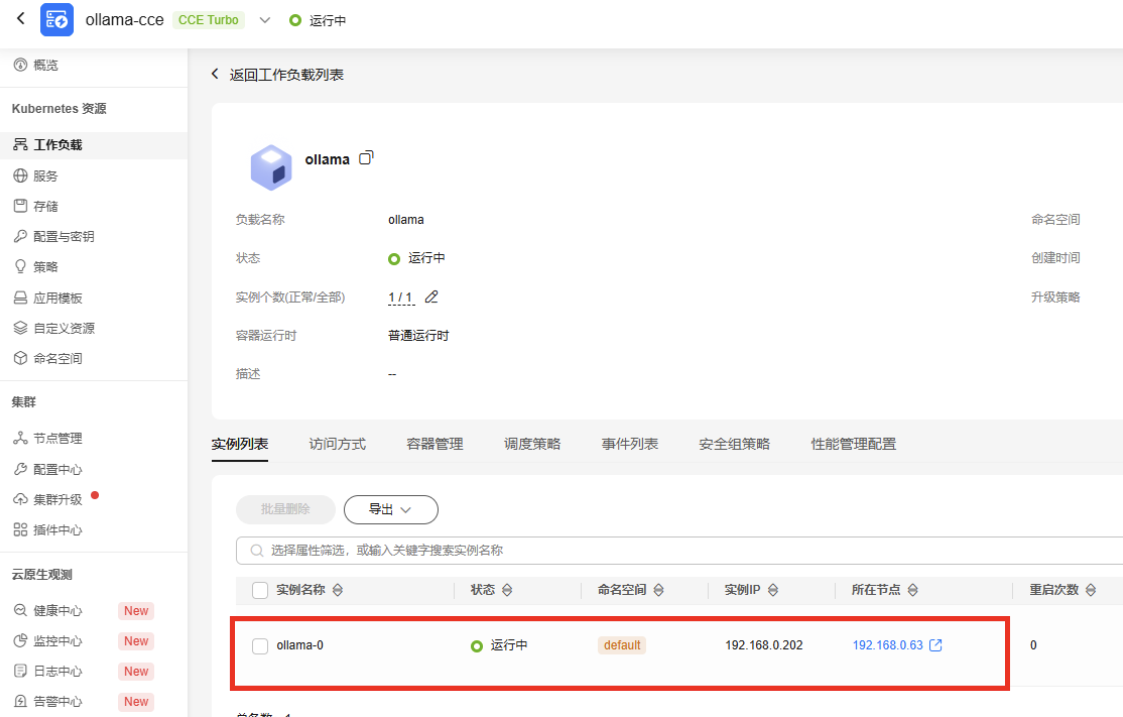The image size is (1123, 717).
Task: Click the 应用模板 icon
Action: pos(20,298)
